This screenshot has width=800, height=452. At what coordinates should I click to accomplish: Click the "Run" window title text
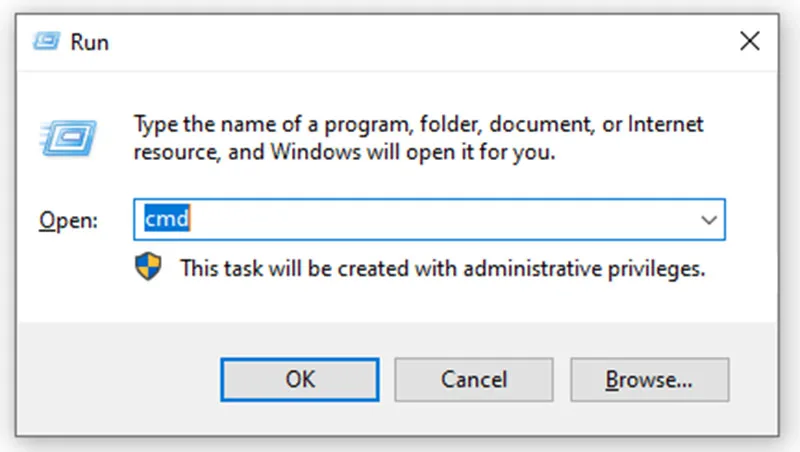coord(89,42)
